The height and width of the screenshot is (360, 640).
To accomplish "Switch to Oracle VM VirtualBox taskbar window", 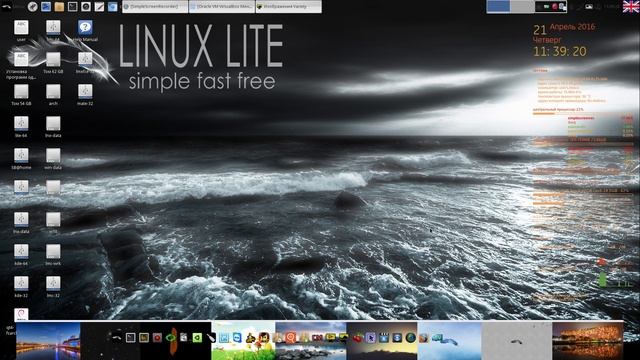I will pyautogui.click(x=222, y=7).
